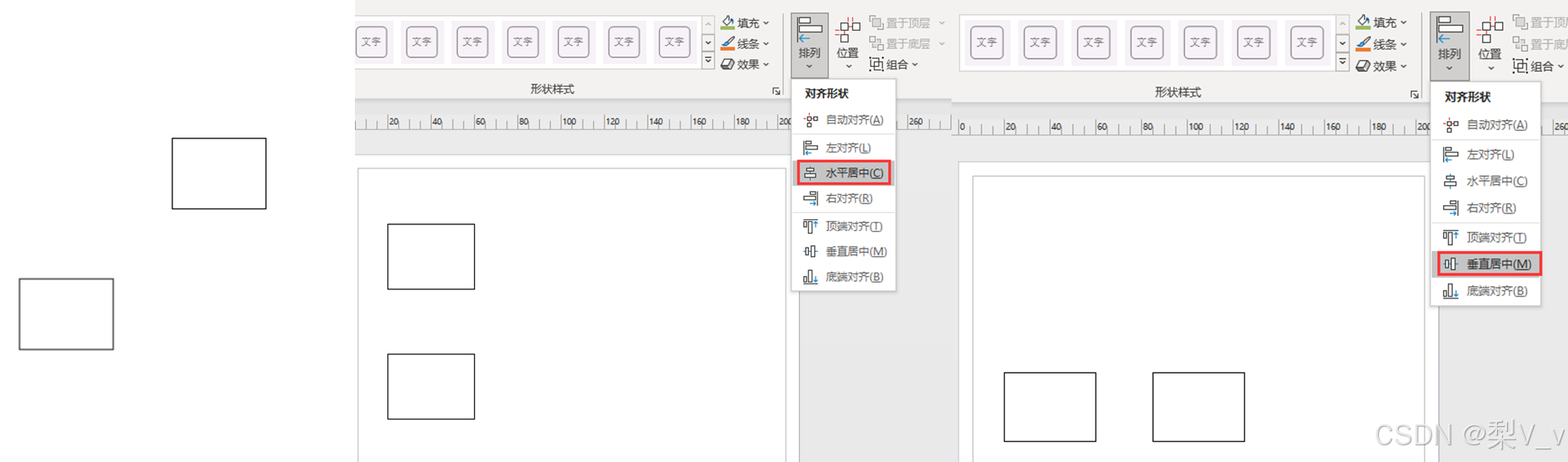Expand the 置于底层 dropdown arrow in left window
The width and height of the screenshot is (1568, 462).
942,44
